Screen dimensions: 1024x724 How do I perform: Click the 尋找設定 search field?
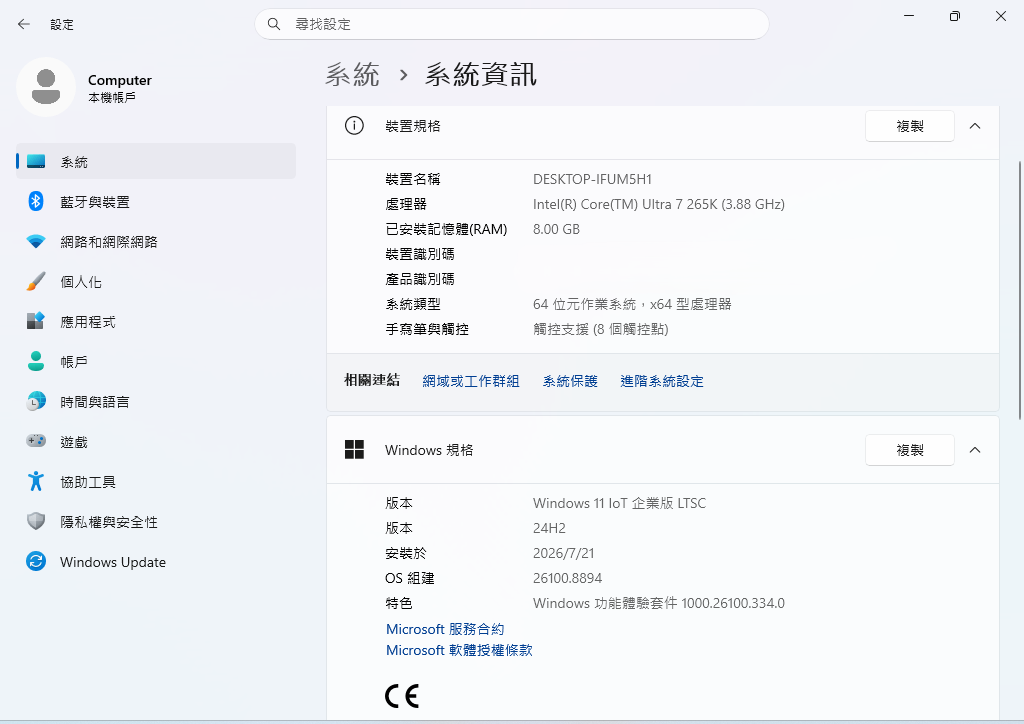(511, 24)
